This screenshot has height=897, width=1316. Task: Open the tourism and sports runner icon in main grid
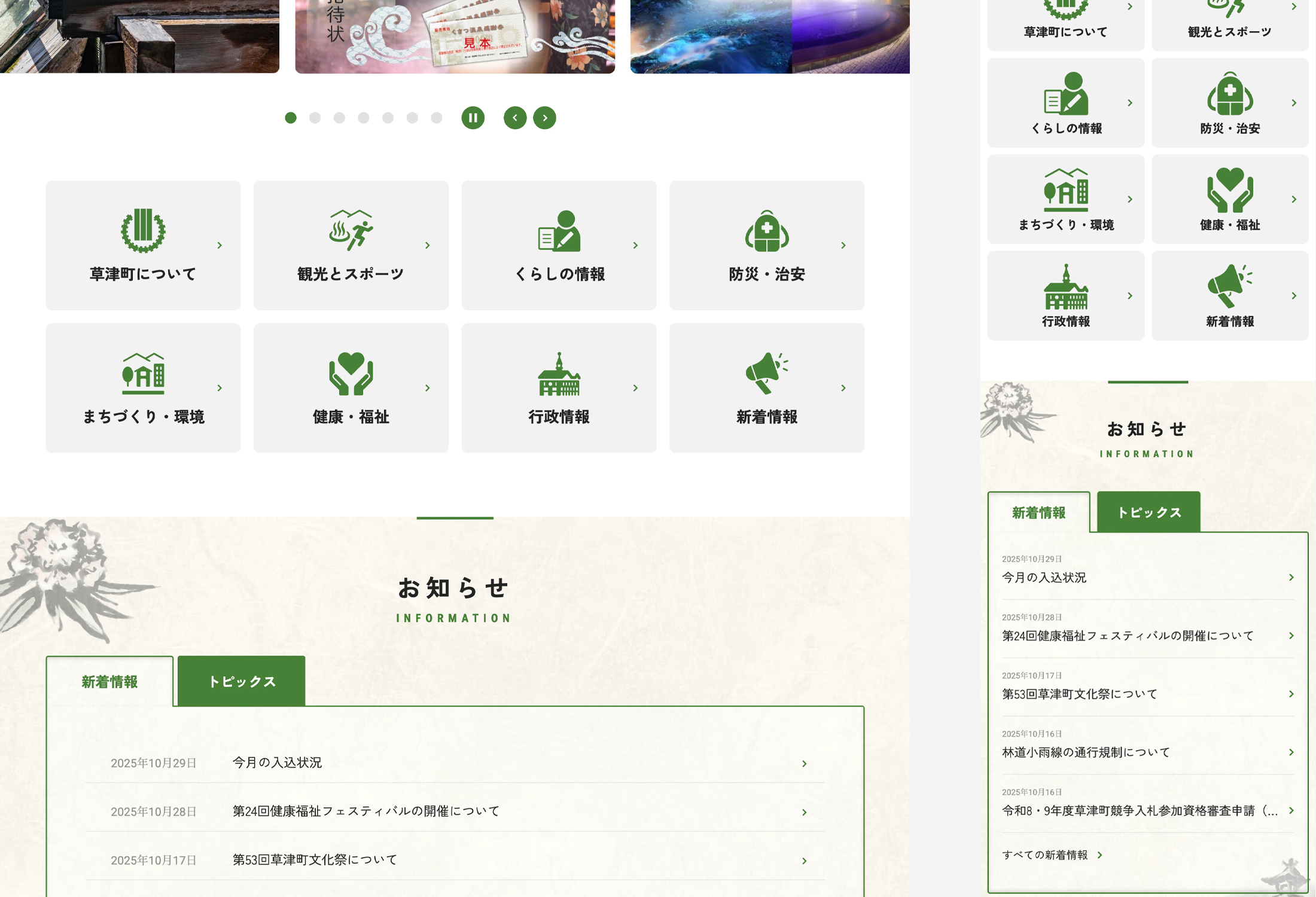pos(351,230)
